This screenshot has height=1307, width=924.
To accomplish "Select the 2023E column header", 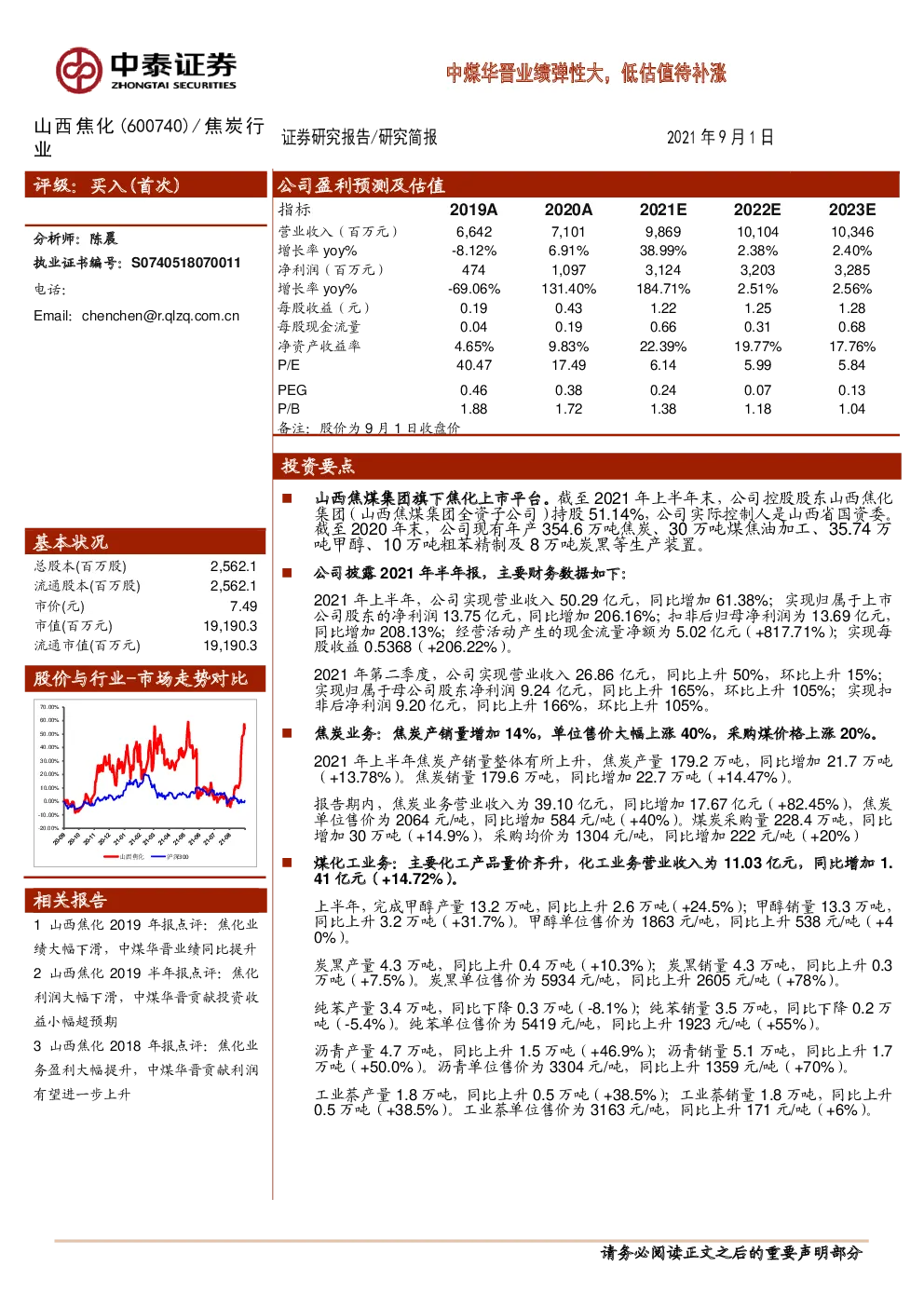I will click(x=852, y=211).
